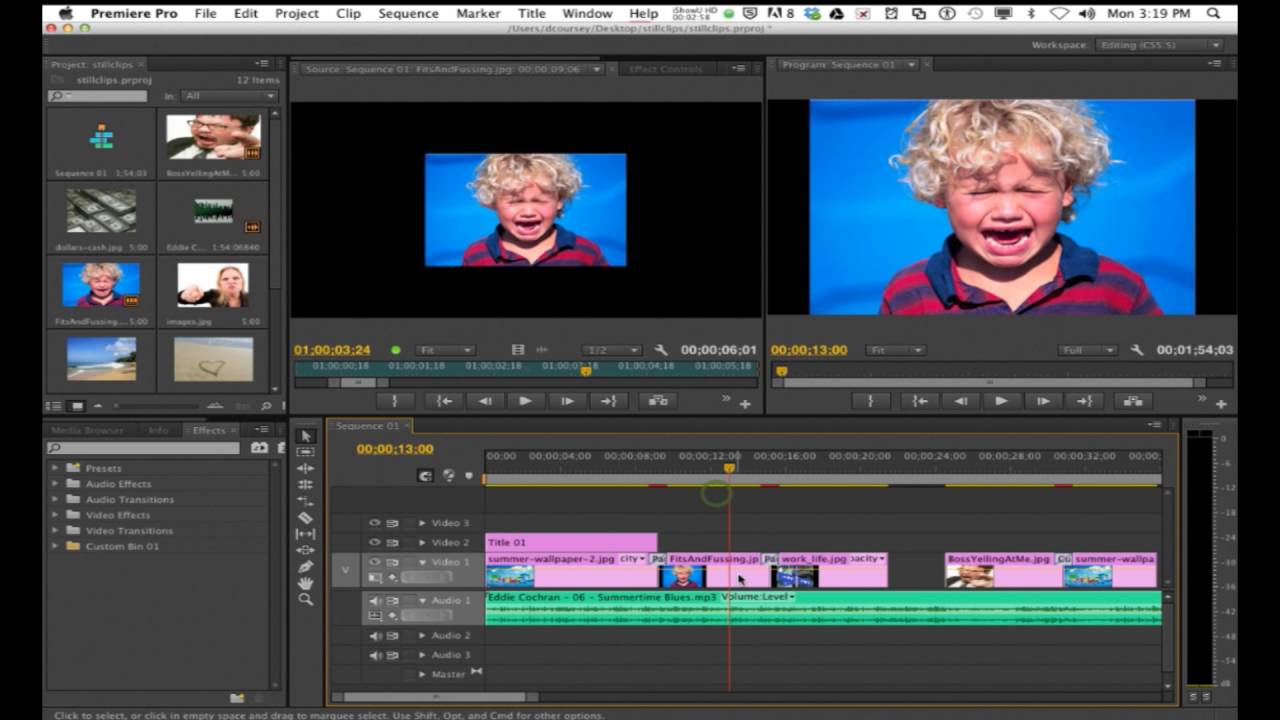Click New Bin icon in Effects panel
The width and height of the screenshot is (1280, 720).
click(x=237, y=698)
